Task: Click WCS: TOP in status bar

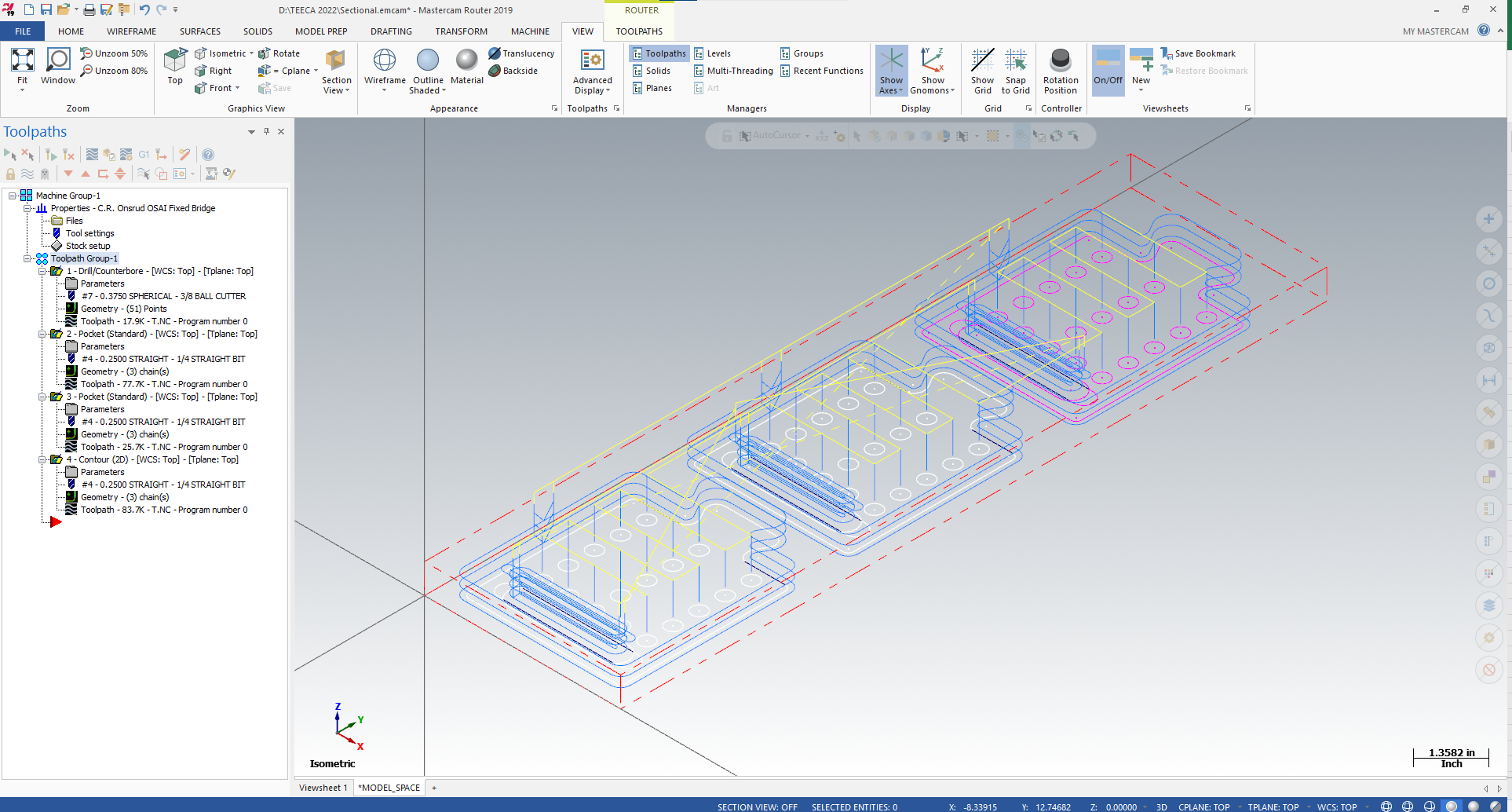Action: (1337, 807)
